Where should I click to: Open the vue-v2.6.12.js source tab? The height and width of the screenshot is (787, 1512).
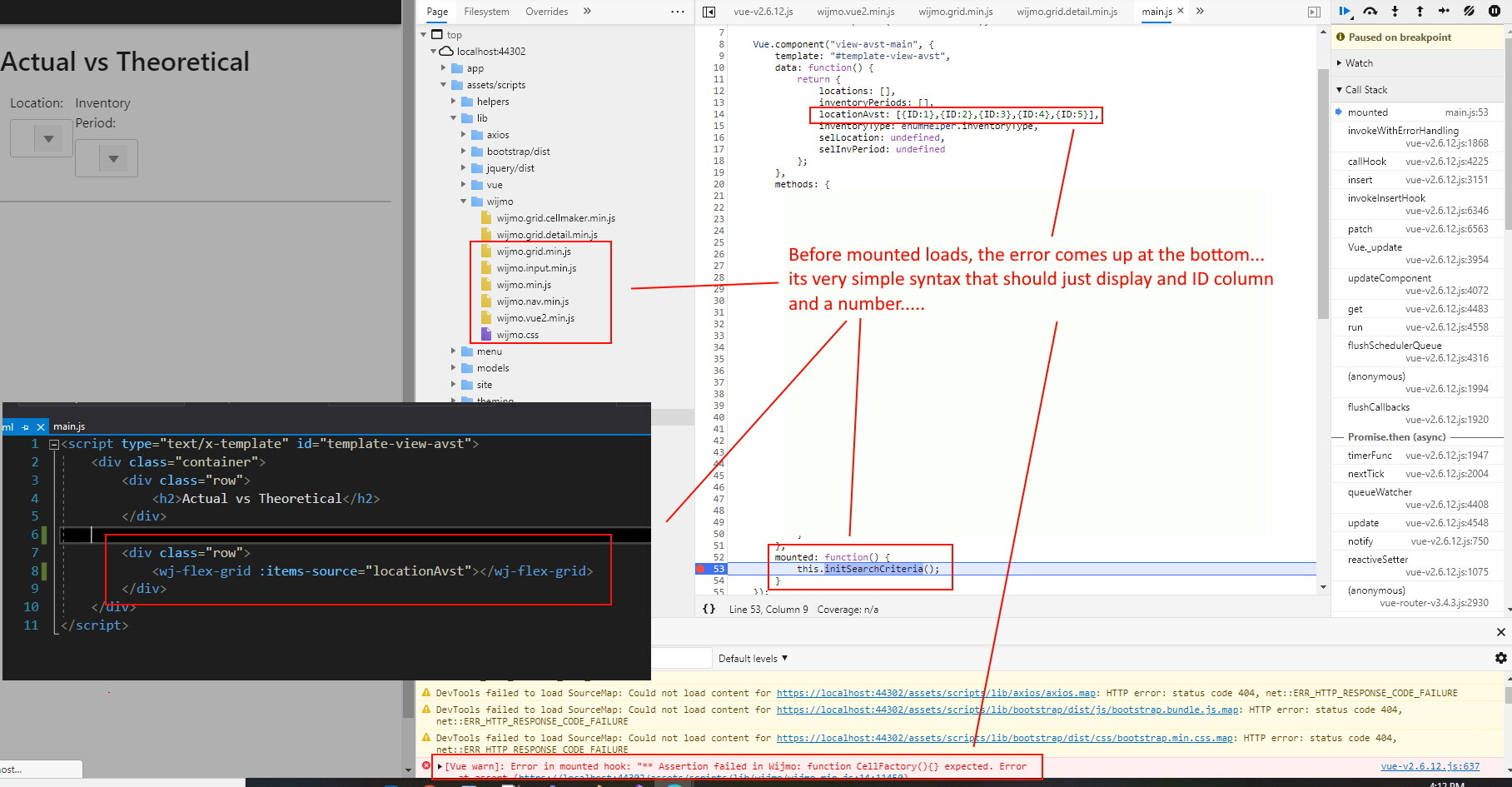coord(763,12)
